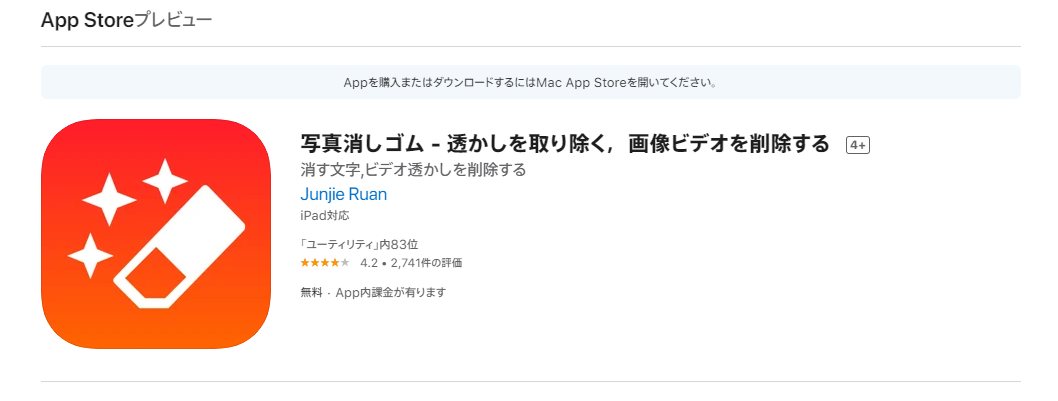Click the top-left sparkle on the app icon
Screen dimensions: 1058x401
(x=109, y=198)
